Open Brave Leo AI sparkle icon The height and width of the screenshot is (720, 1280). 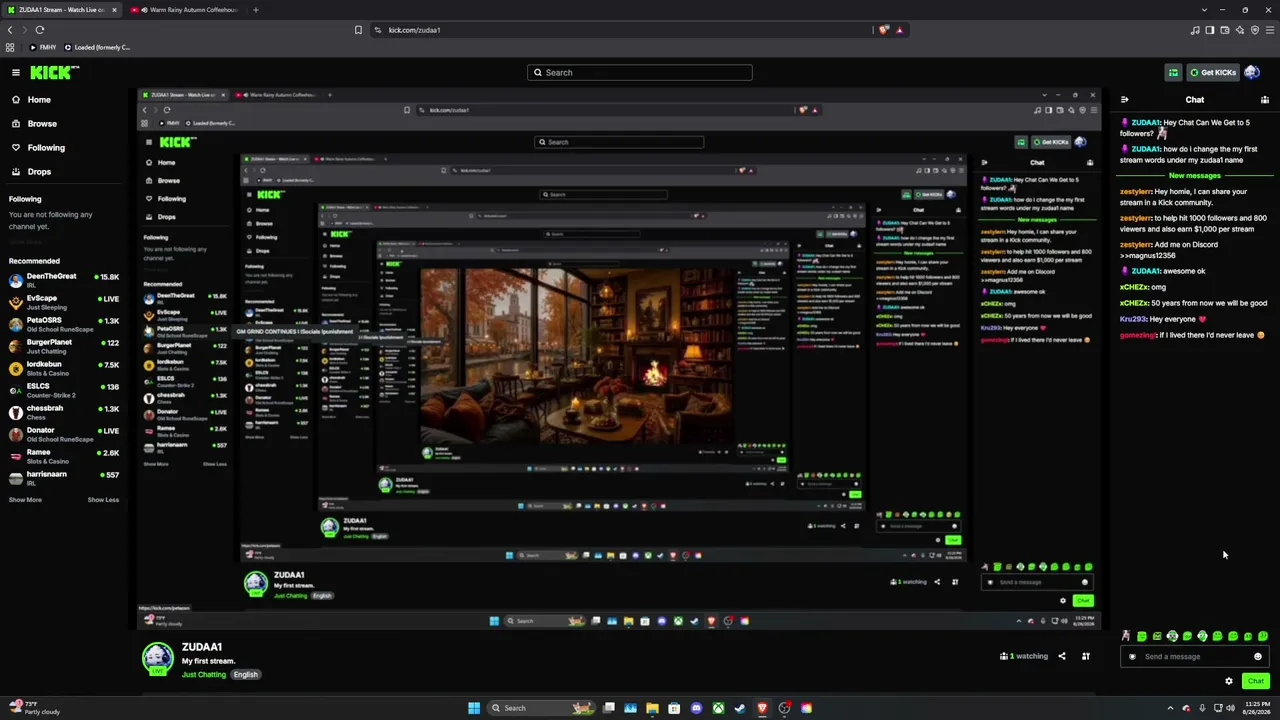coord(1239,30)
